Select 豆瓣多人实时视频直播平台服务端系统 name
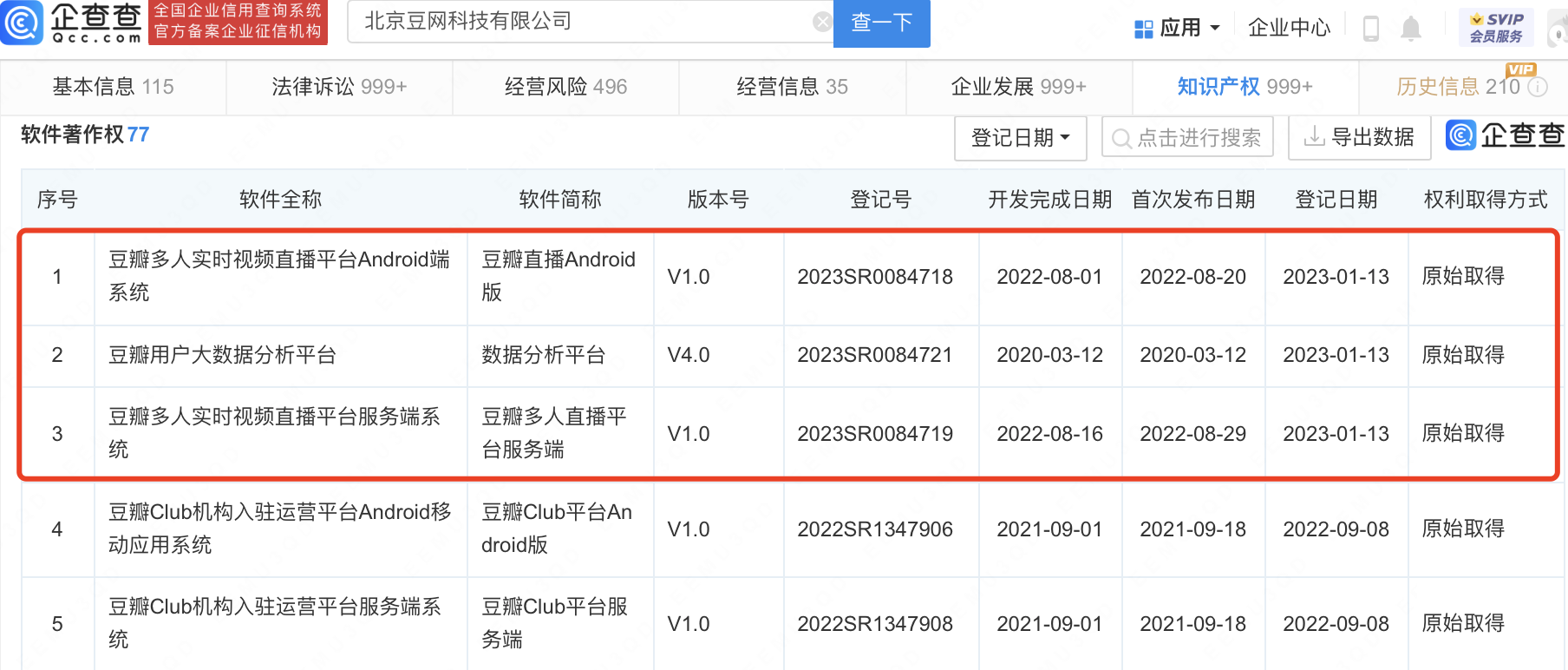 [x=274, y=433]
